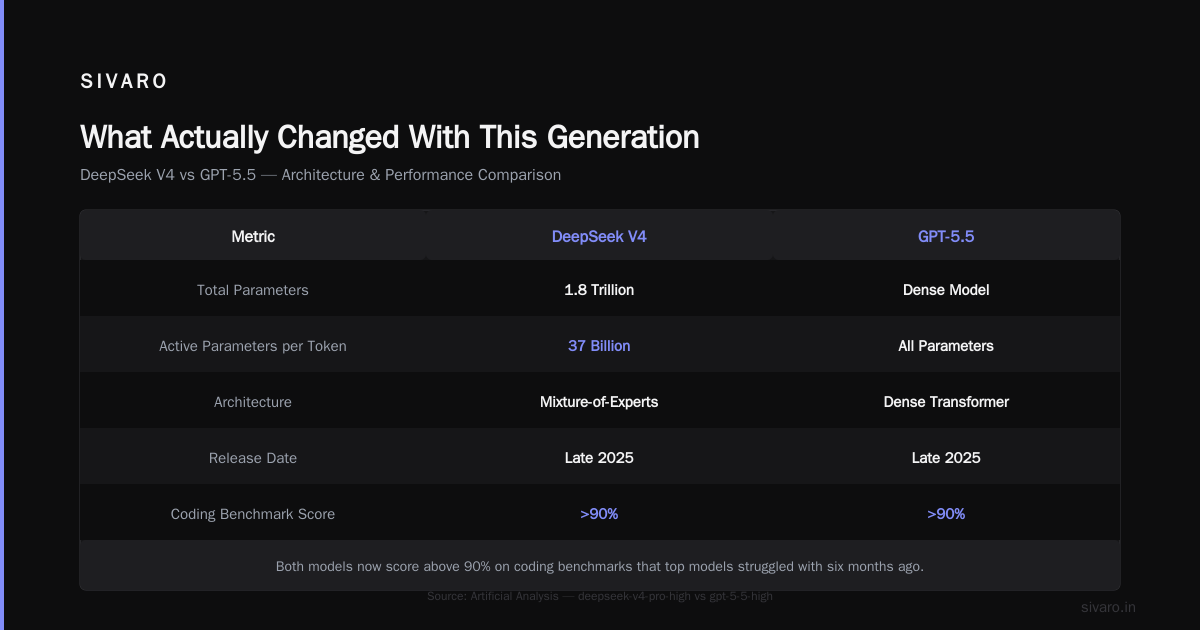Click the SIVARO brand name
Image resolution: width=1200 pixels, height=630 pixels.
click(124, 82)
